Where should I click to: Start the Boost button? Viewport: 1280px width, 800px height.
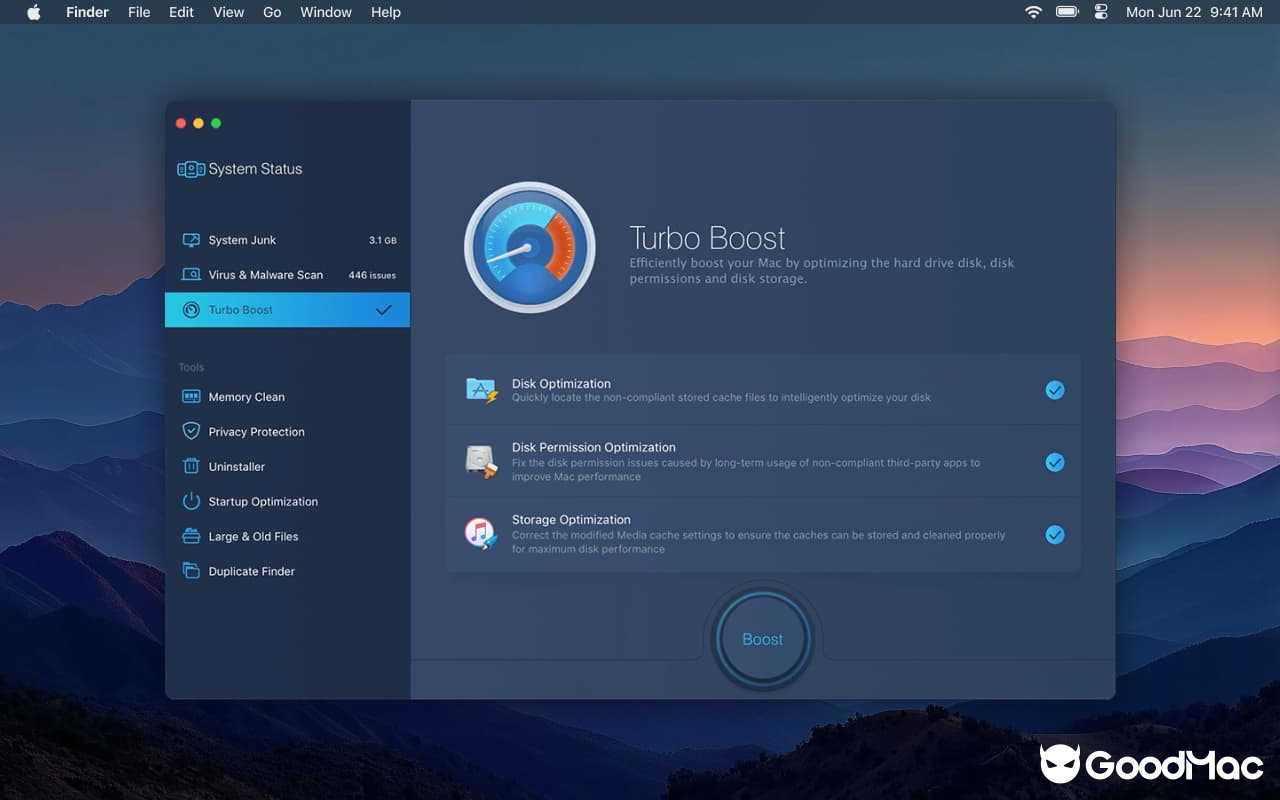(x=763, y=640)
